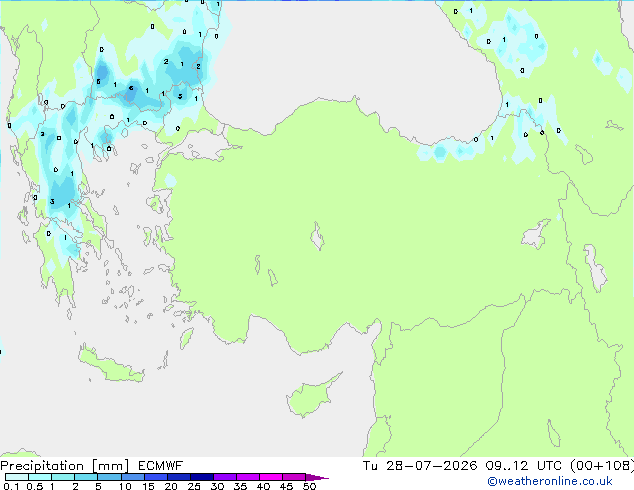Click the '50' legend scale label
The width and height of the screenshot is (634, 490).
(x=309, y=486)
